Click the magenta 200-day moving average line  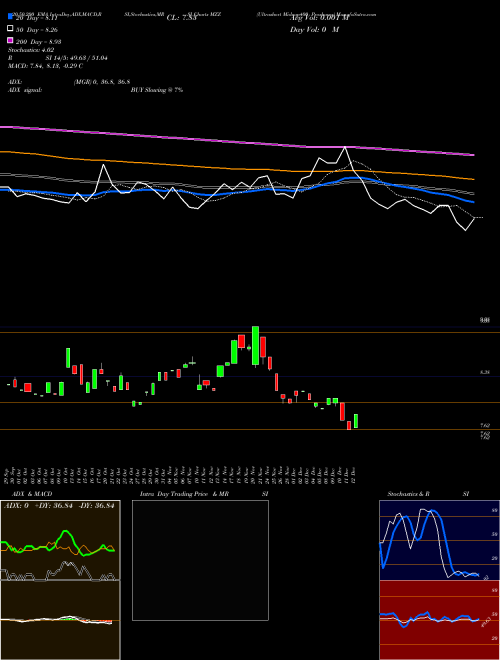click(237, 142)
